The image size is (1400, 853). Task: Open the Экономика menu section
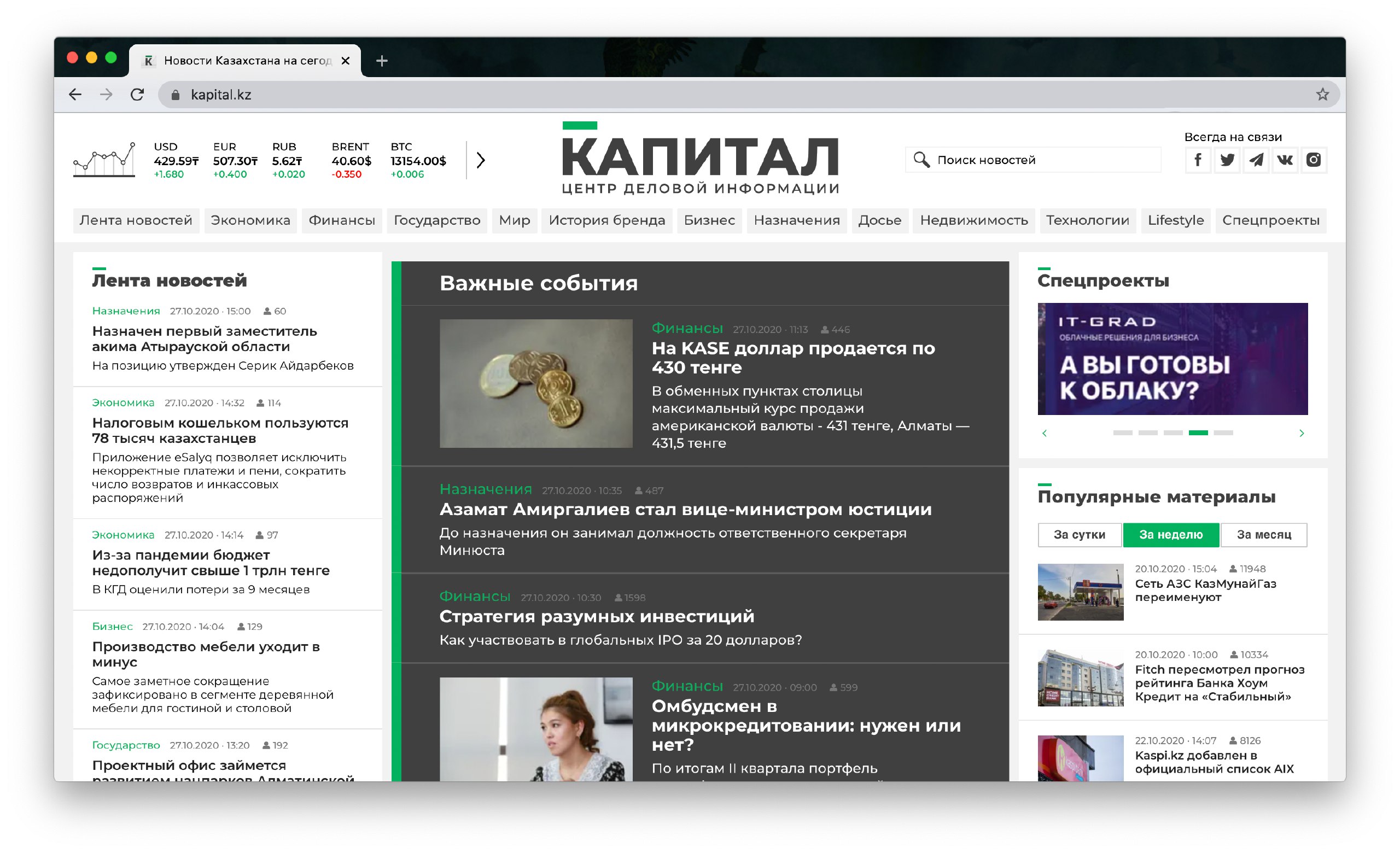point(250,220)
